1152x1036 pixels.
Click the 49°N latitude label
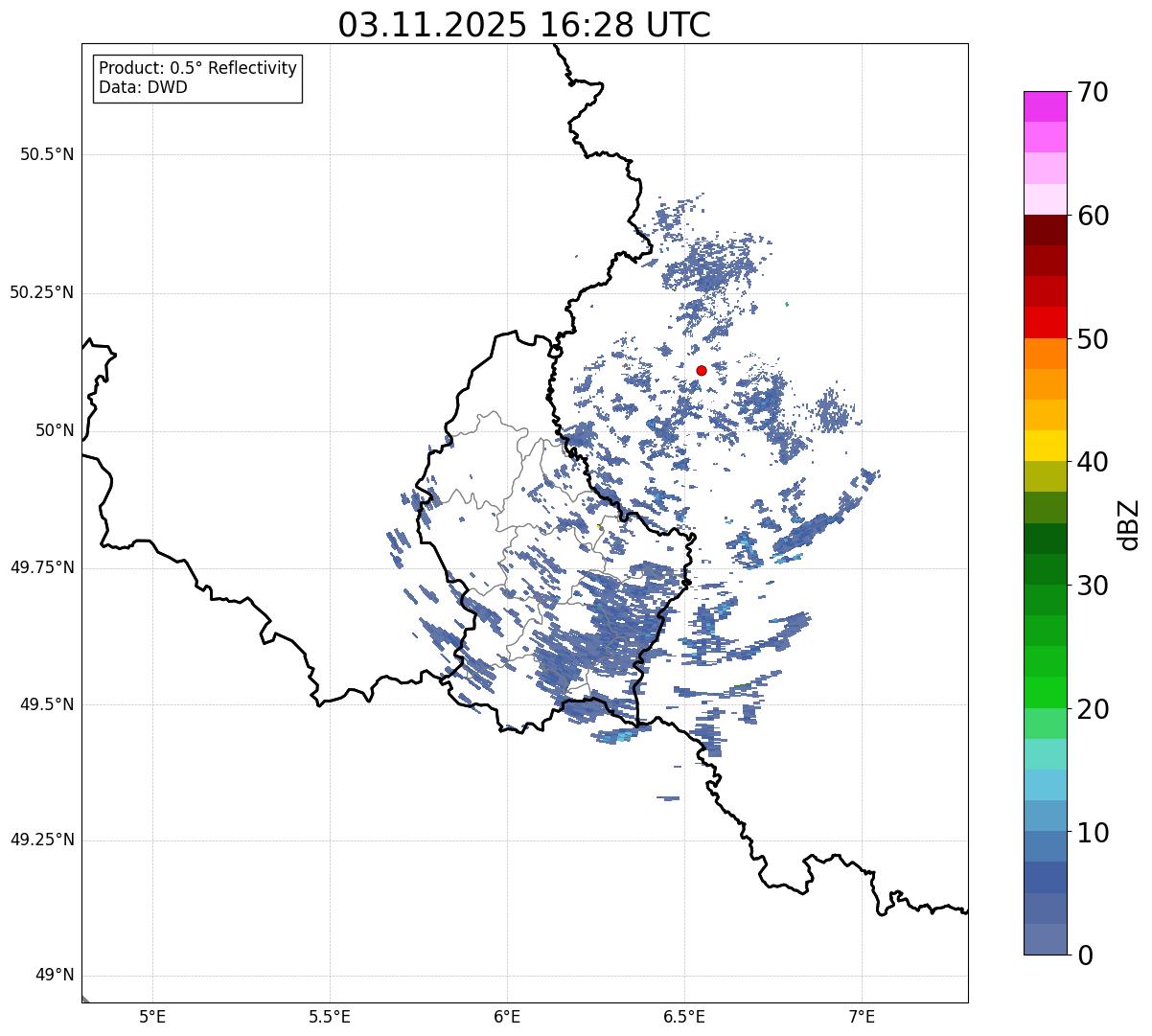[x=55, y=976]
